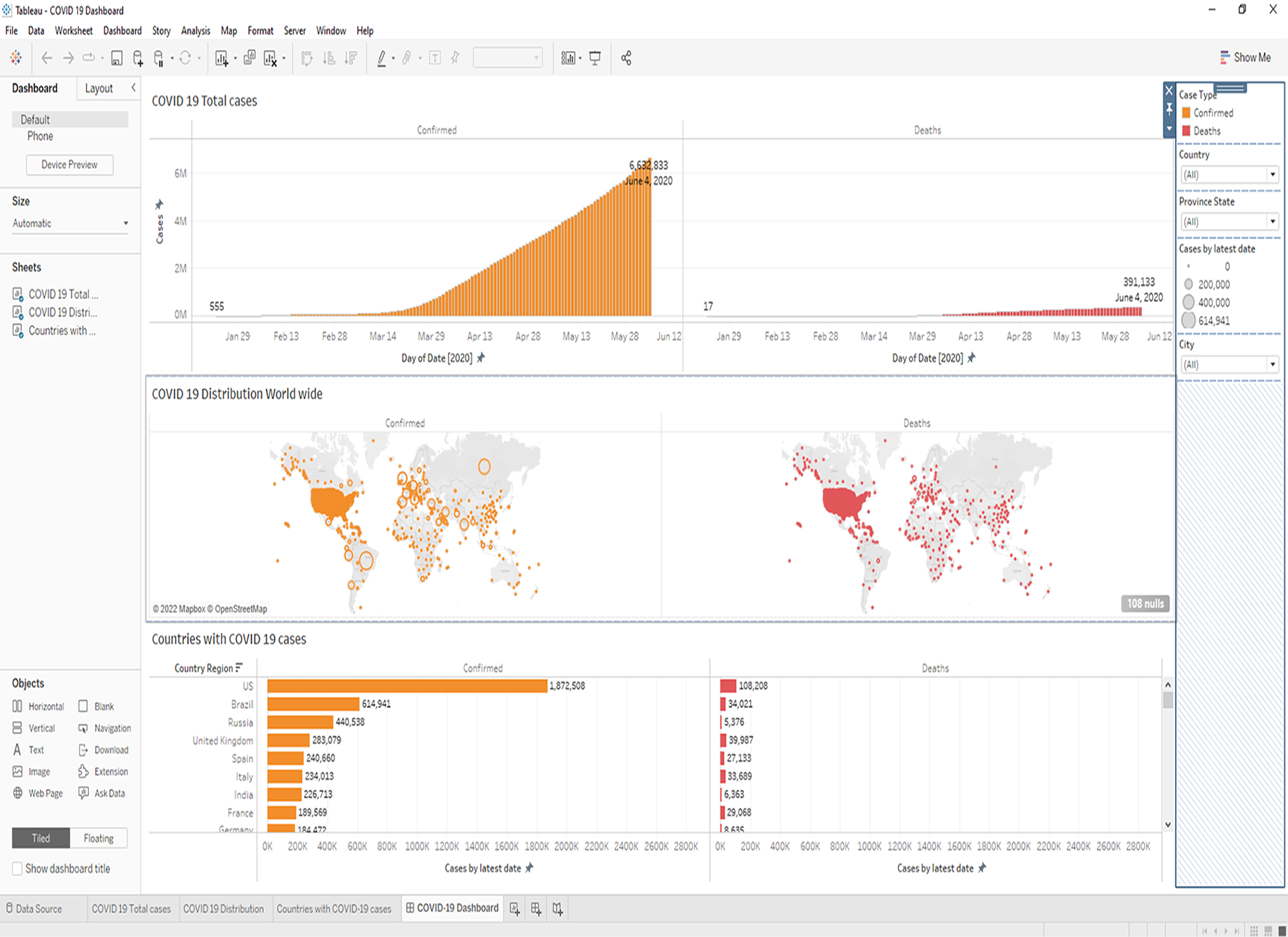1288x937 pixels.
Task: Click the Save workbook icon in toolbar
Action: pos(117,58)
